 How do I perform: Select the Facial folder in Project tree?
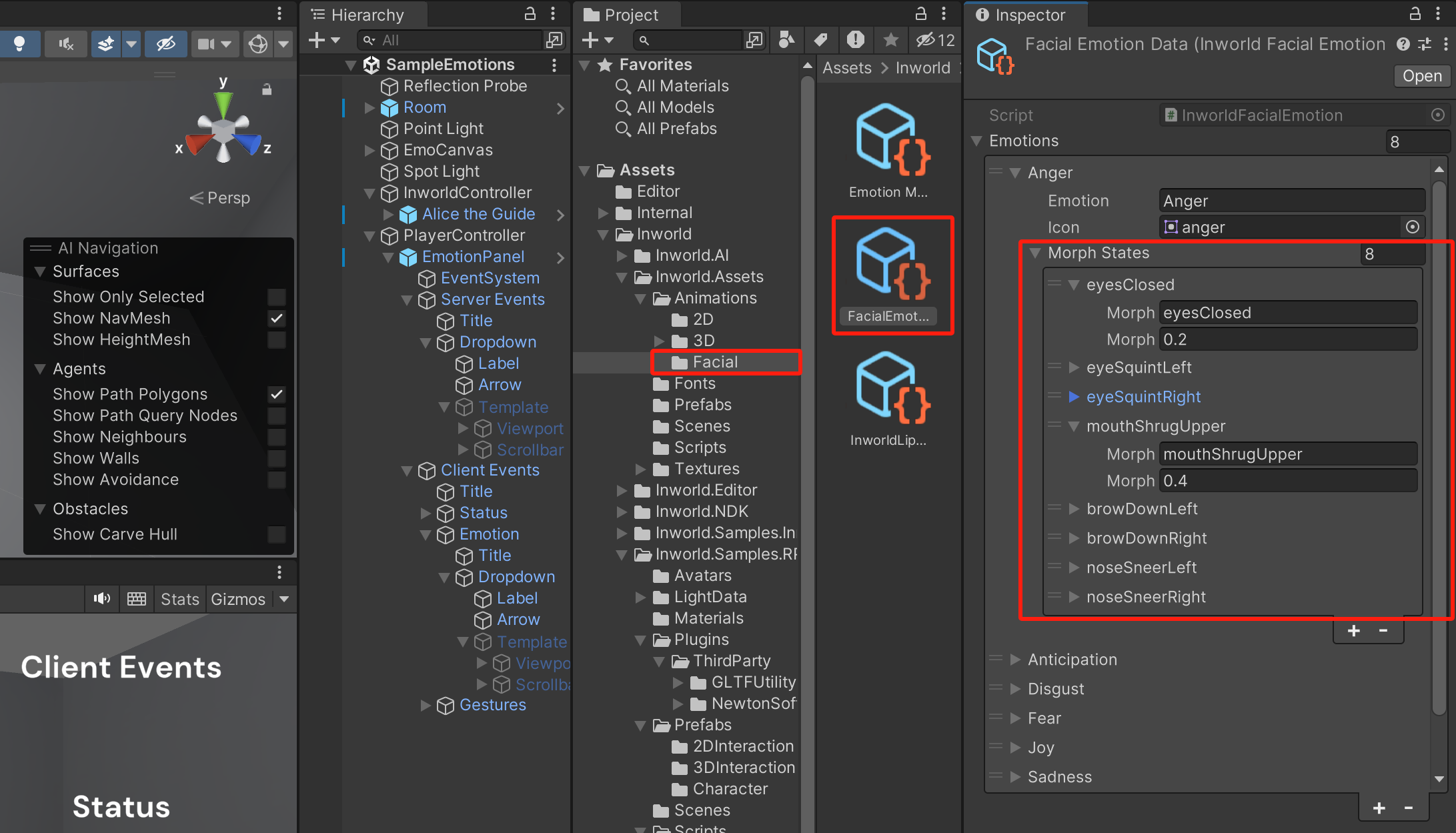715,362
